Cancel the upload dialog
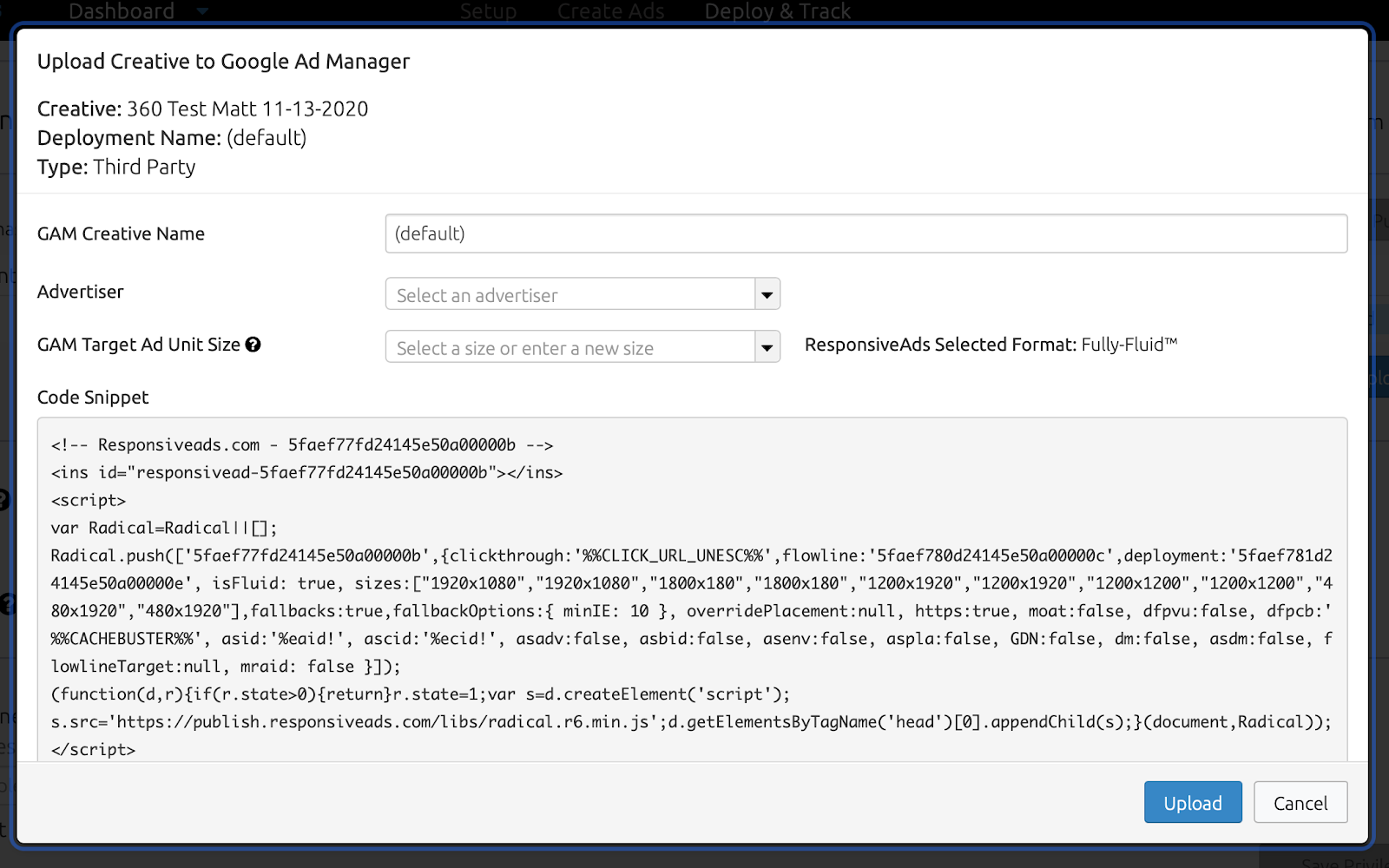 [x=1300, y=802]
